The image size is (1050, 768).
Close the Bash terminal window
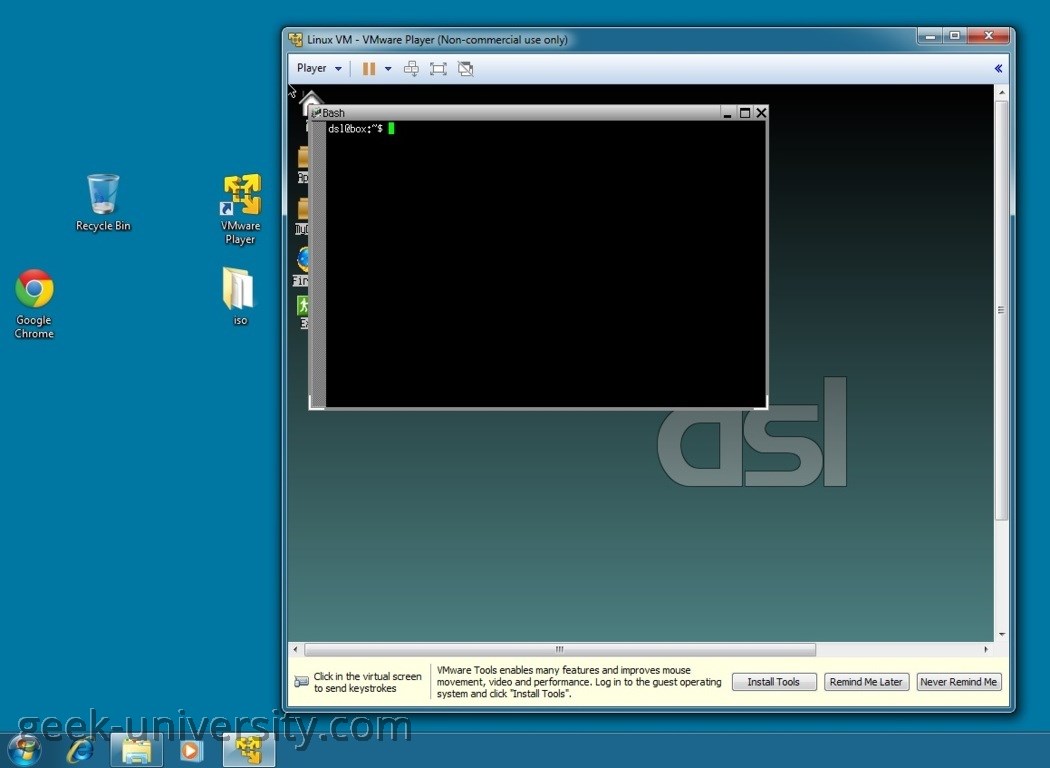[x=761, y=113]
